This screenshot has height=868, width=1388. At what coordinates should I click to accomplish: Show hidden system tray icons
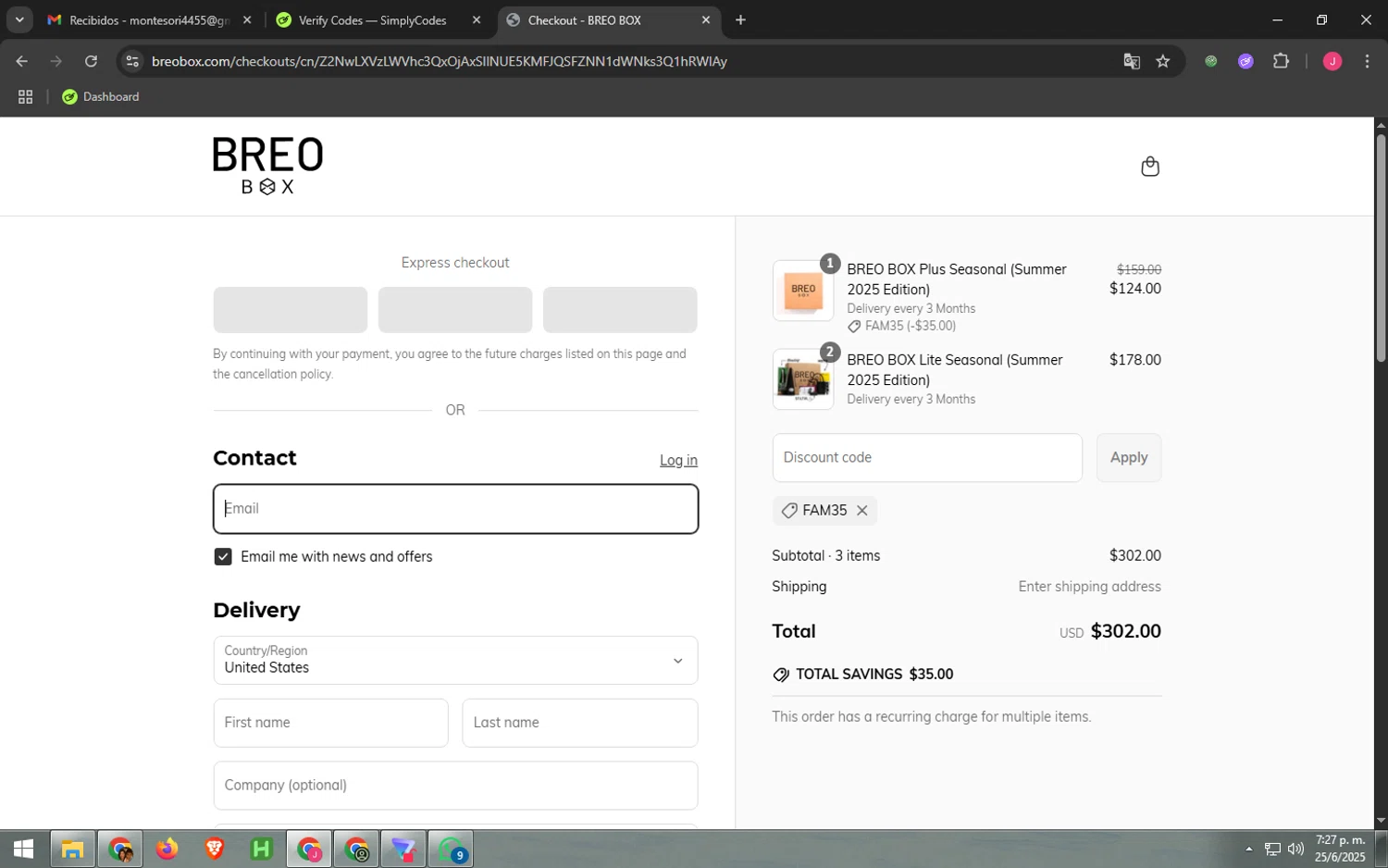[x=1248, y=849]
